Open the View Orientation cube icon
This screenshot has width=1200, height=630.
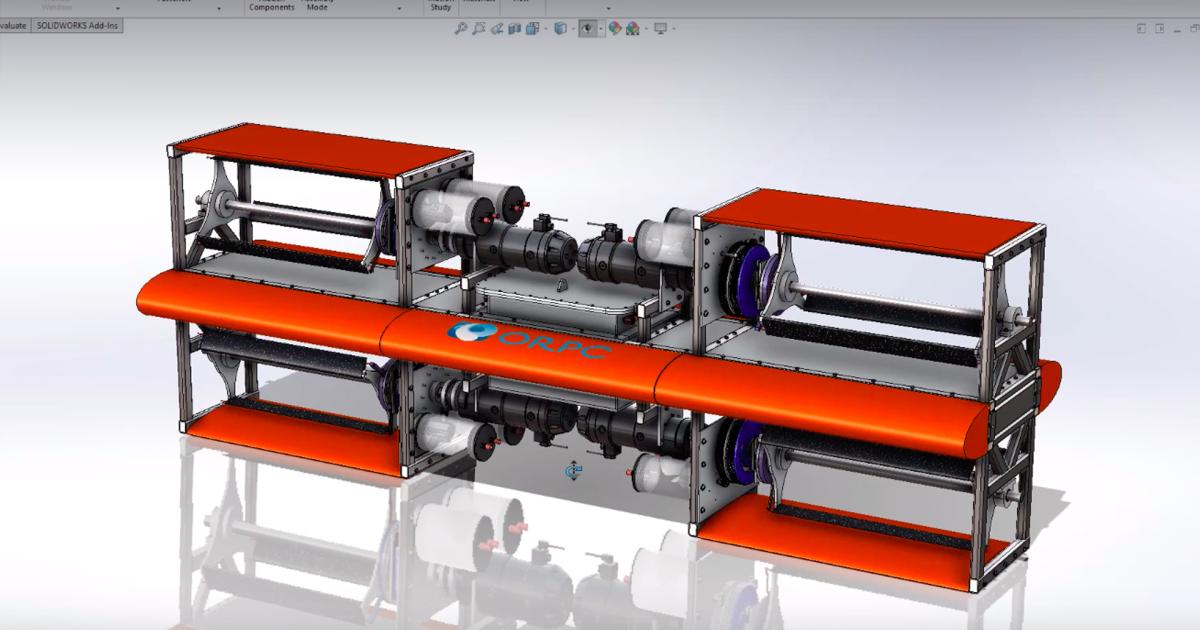(535, 29)
